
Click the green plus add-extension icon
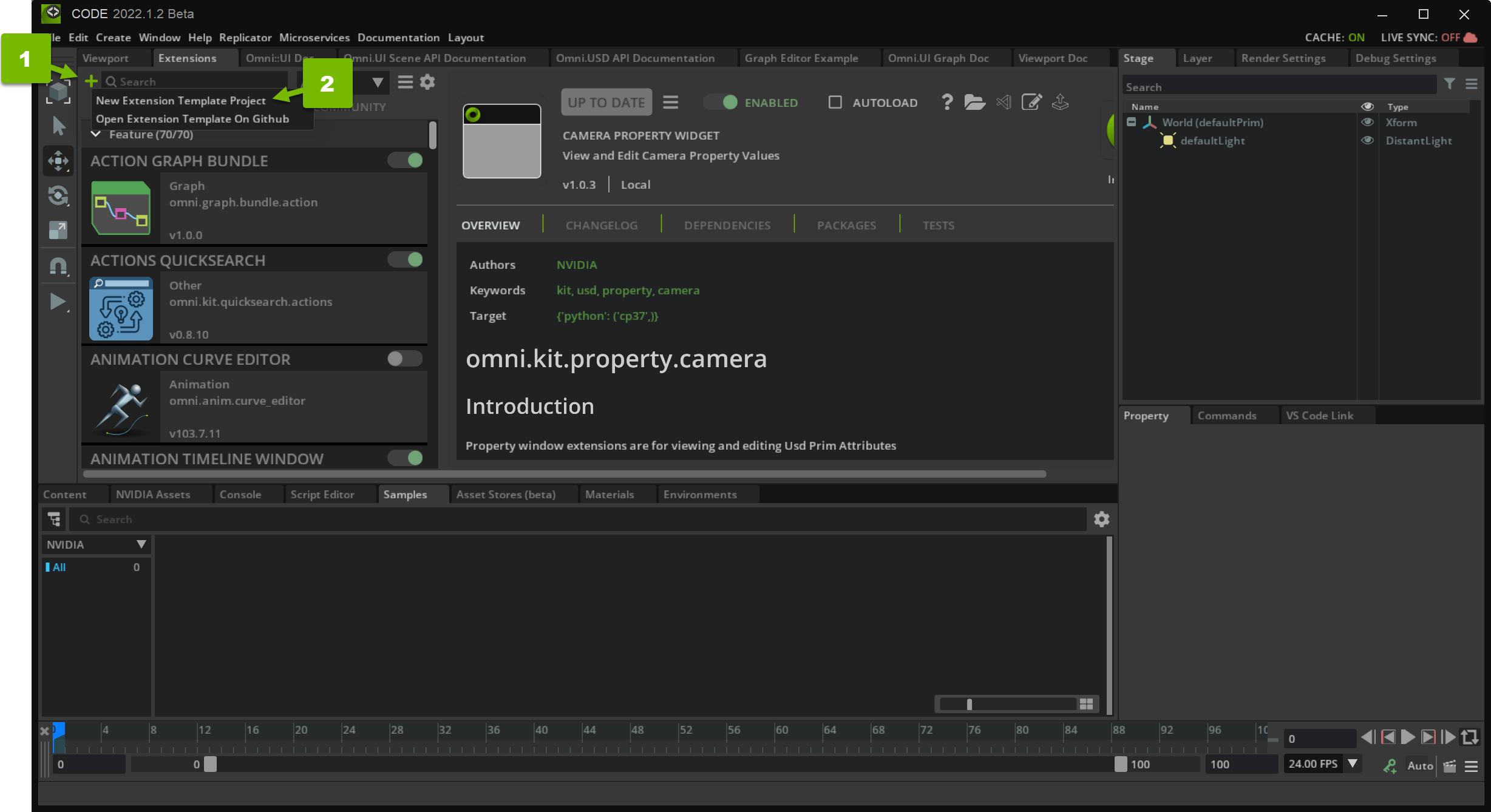tap(91, 81)
